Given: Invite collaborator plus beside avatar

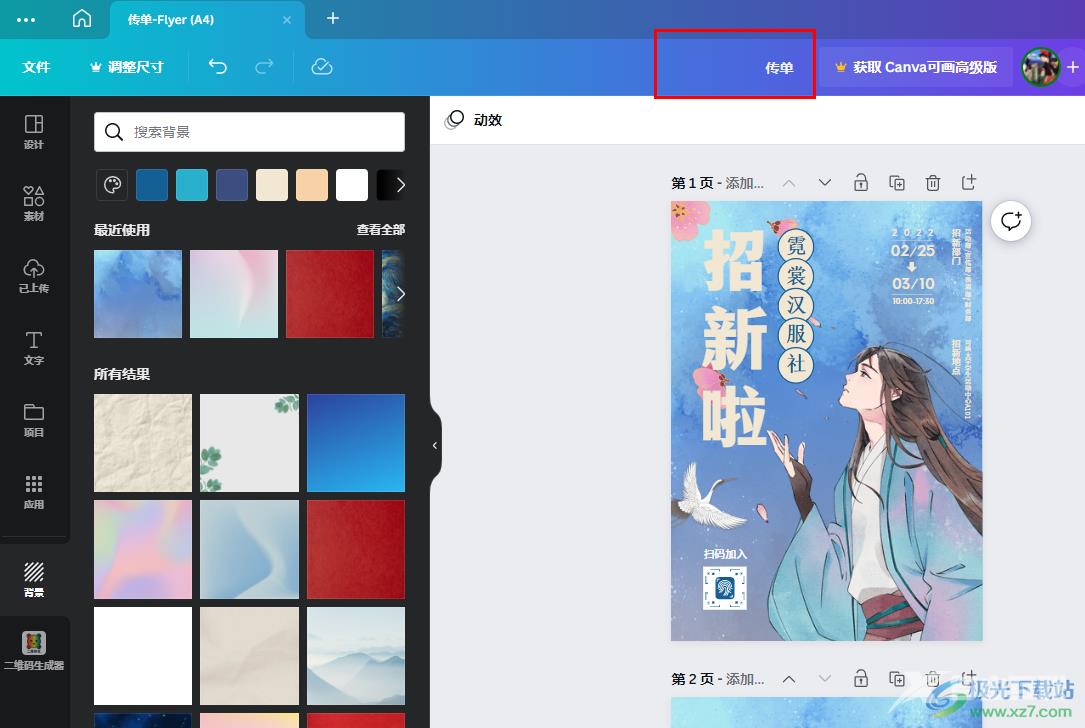Looking at the screenshot, I should [x=1073, y=67].
